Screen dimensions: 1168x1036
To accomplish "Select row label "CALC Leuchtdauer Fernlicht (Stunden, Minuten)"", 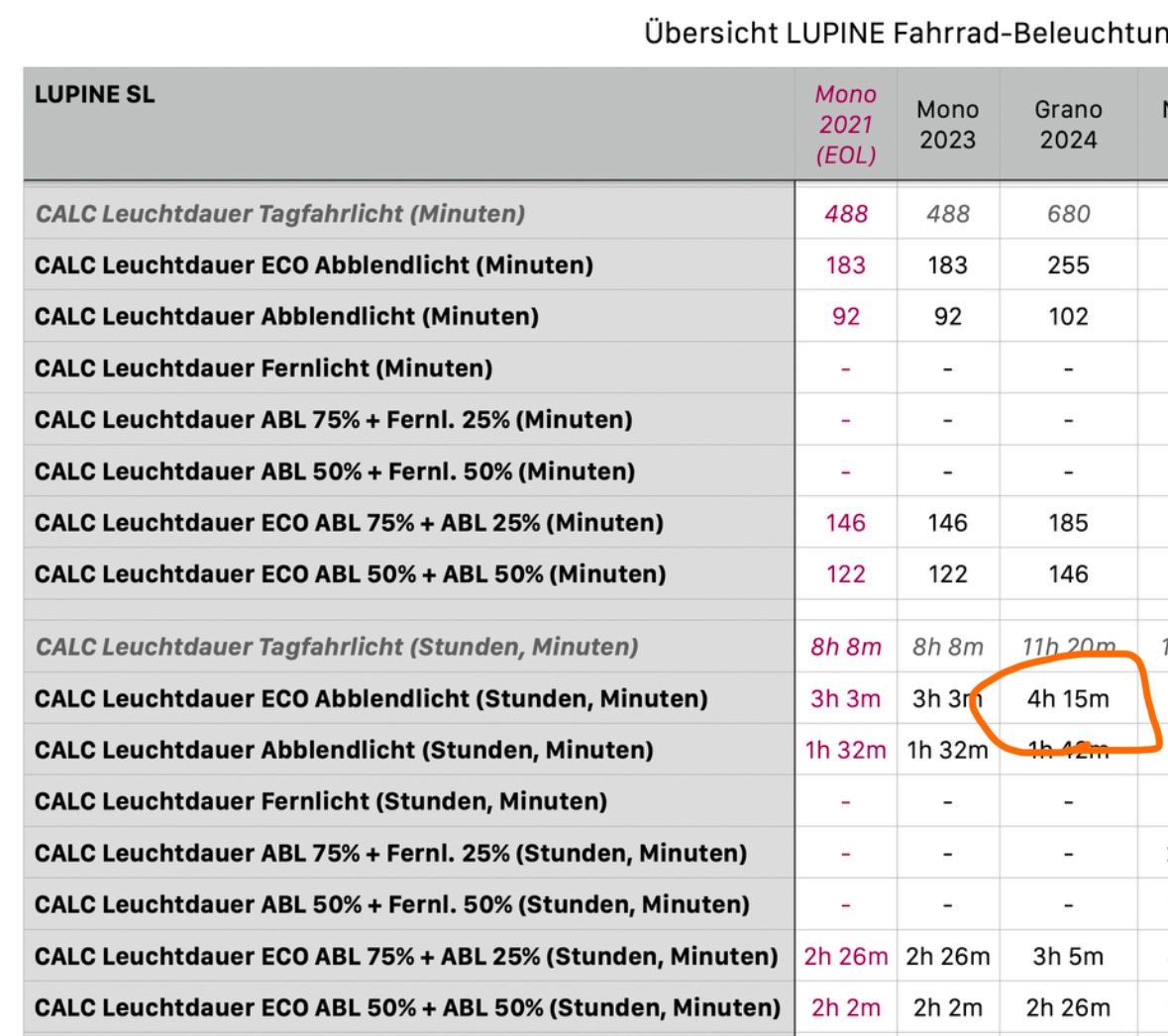I will click(321, 802).
